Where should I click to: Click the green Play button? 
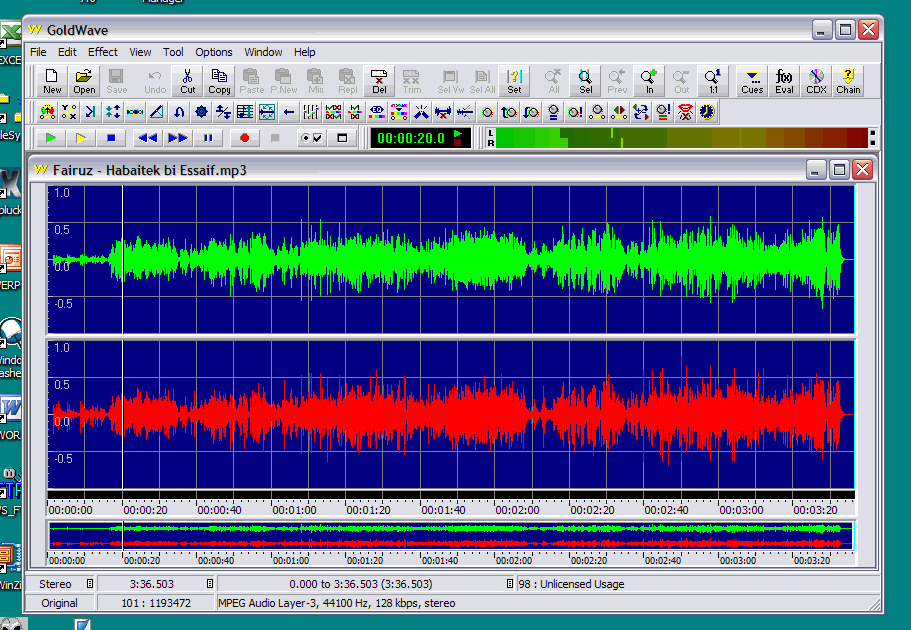(x=51, y=138)
